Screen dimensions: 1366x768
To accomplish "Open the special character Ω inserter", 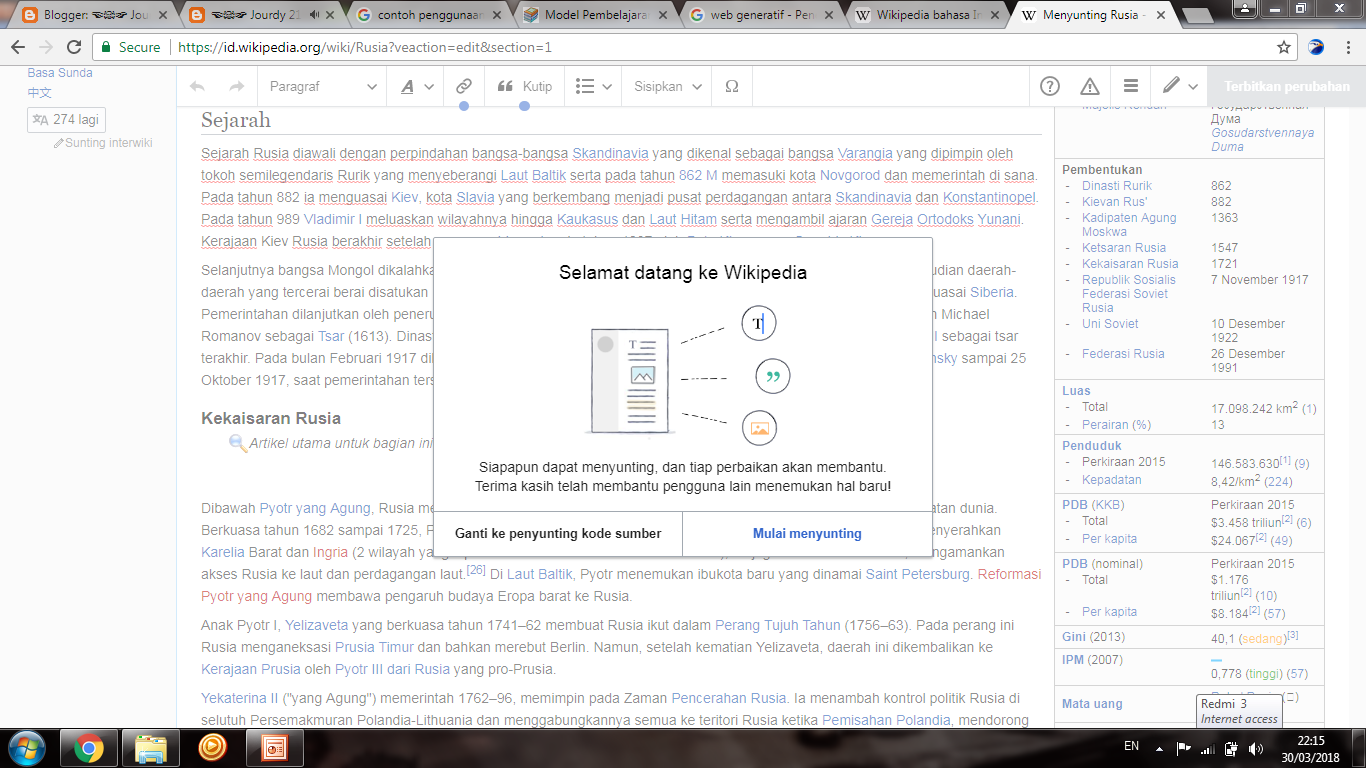I will 731,86.
